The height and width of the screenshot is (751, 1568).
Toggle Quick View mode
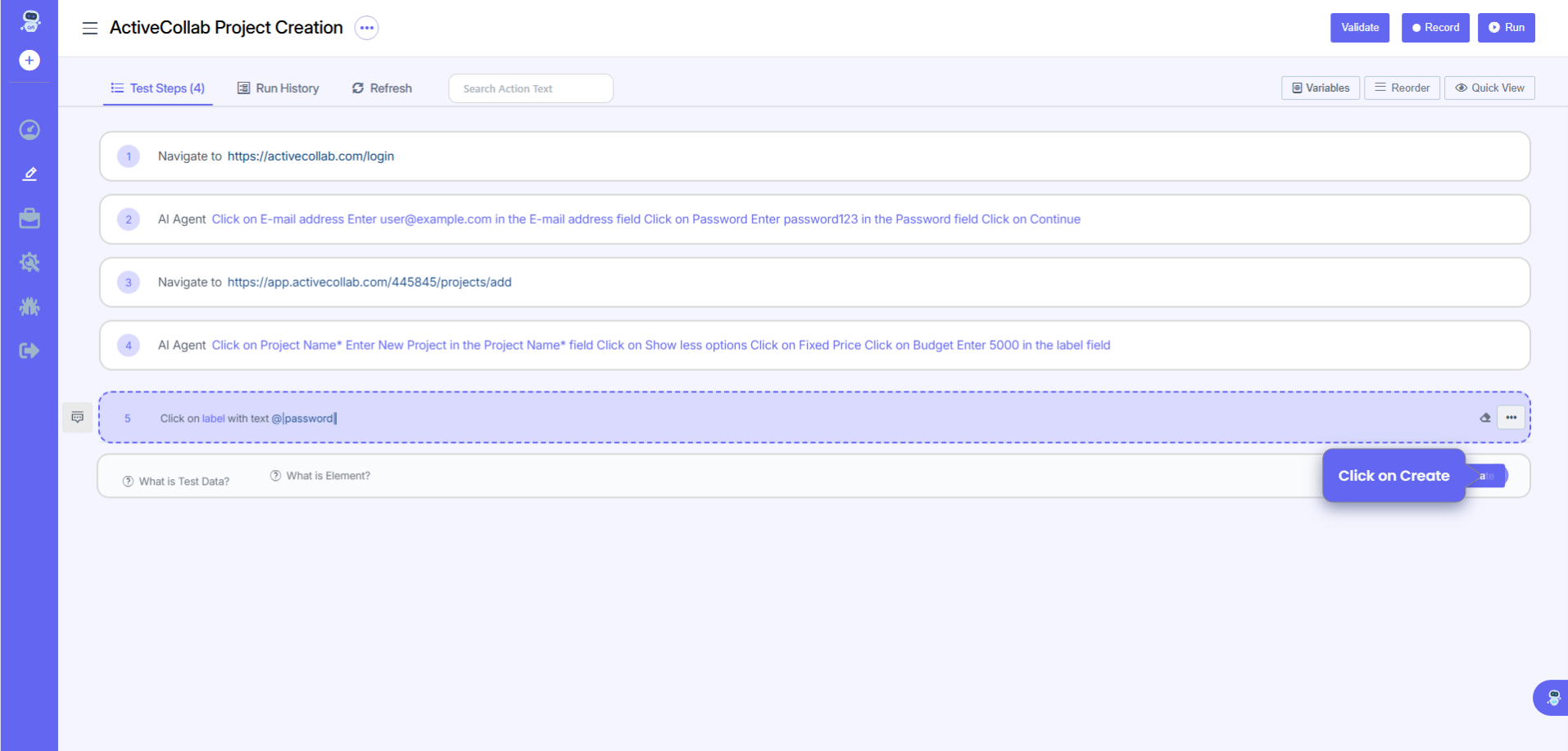tap(1489, 88)
